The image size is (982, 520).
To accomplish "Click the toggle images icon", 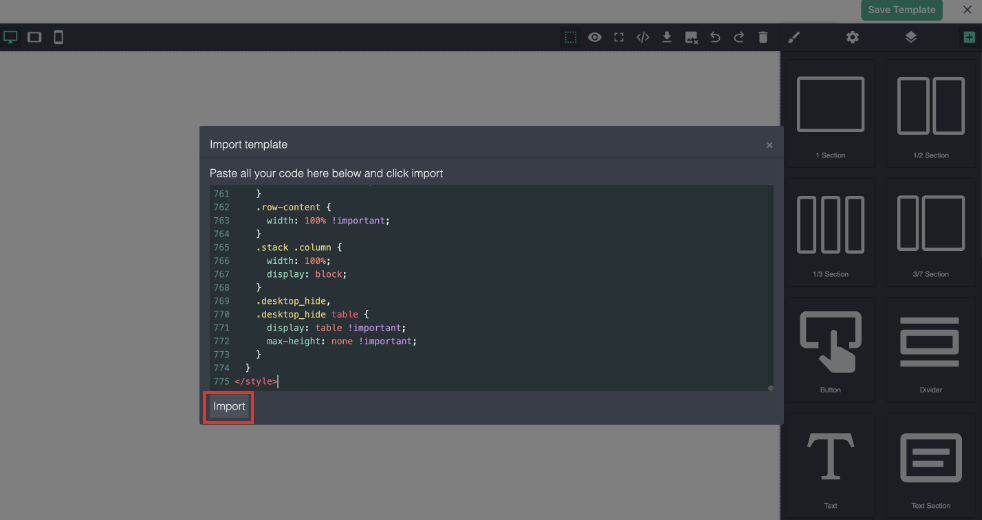I will [691, 37].
